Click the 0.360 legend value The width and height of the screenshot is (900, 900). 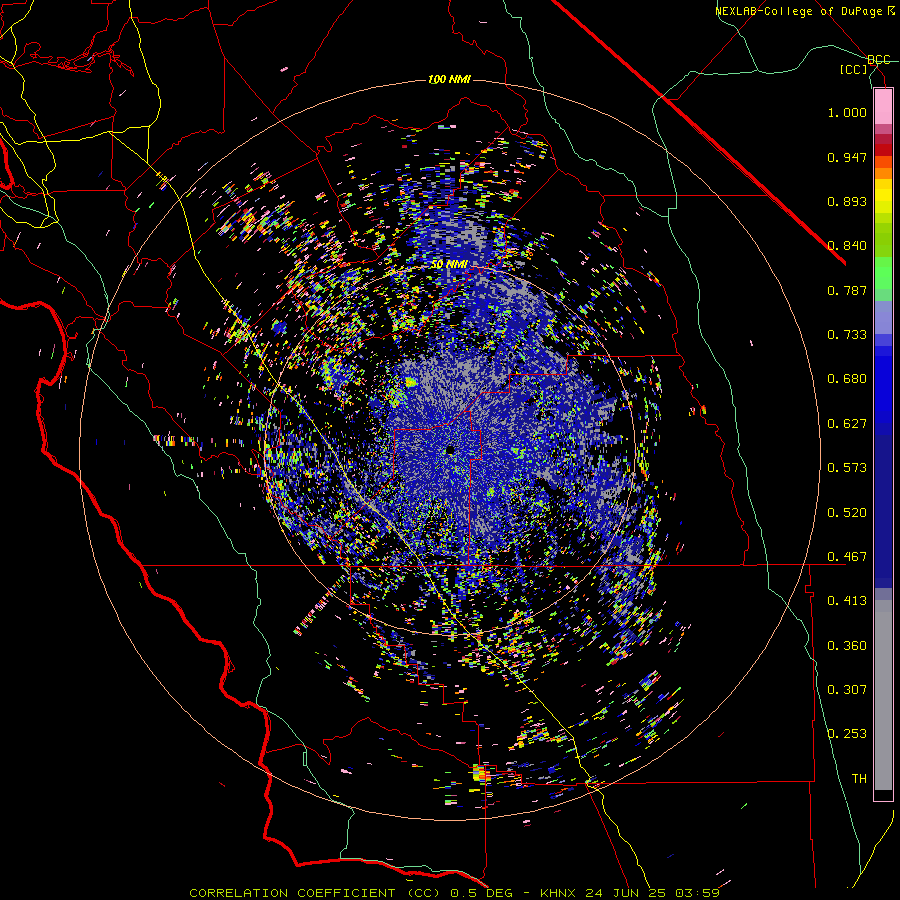click(847, 646)
